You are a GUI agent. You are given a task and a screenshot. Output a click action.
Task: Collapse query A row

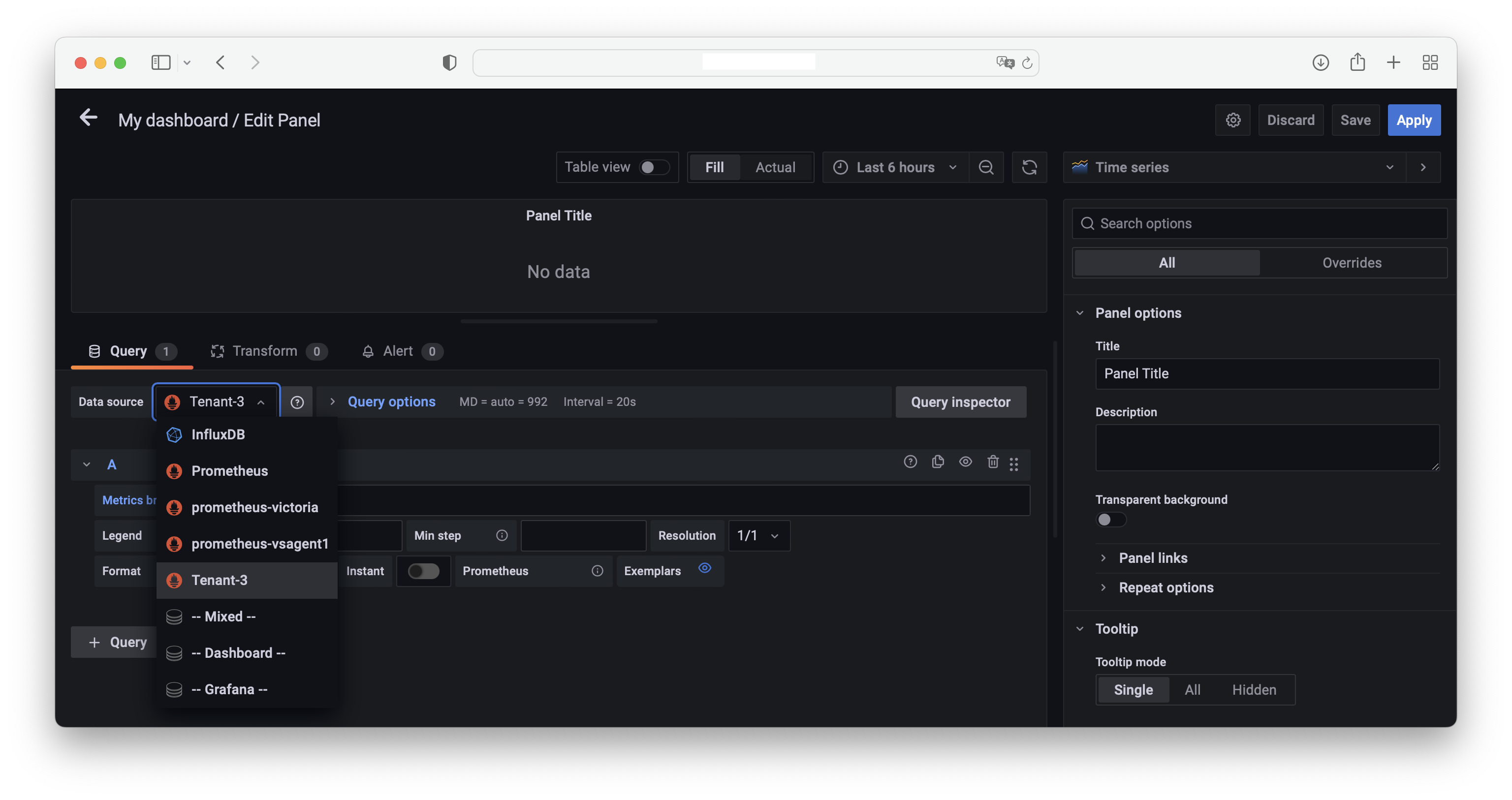[x=87, y=465]
